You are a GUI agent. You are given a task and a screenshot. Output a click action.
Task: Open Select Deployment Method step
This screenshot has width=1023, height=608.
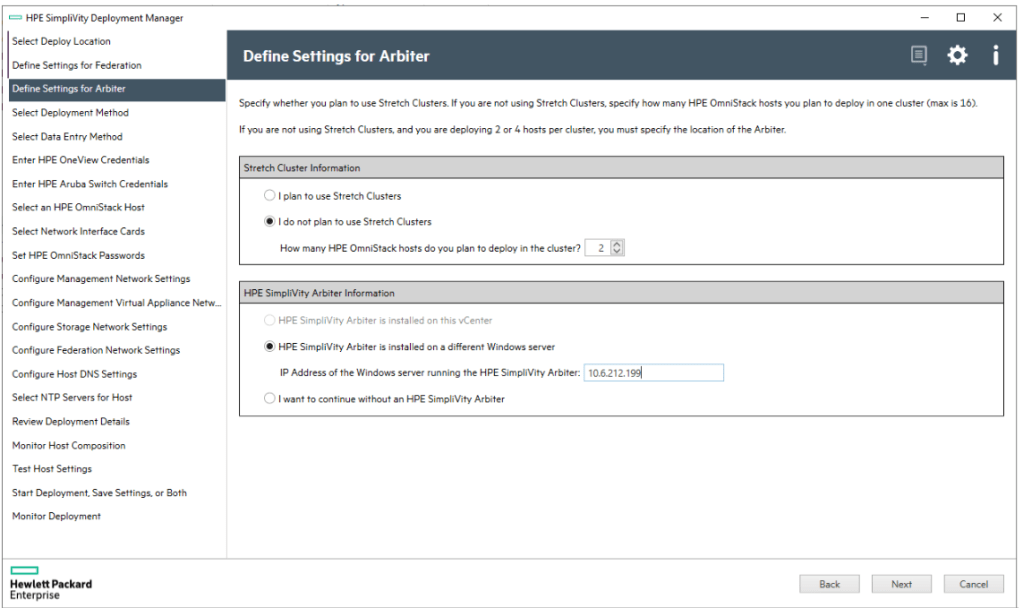click(70, 113)
